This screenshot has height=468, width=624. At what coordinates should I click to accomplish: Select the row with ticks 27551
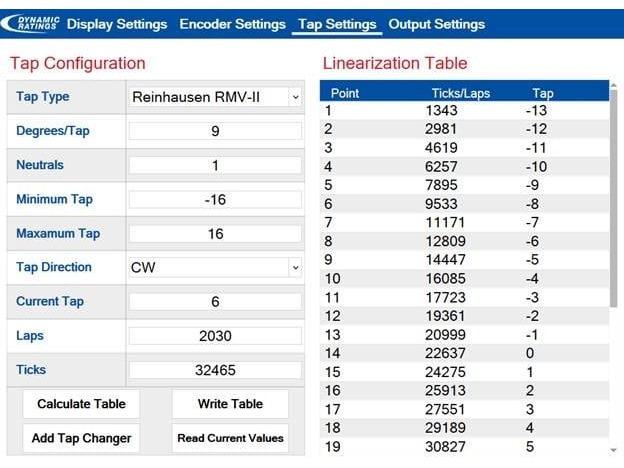coord(464,409)
